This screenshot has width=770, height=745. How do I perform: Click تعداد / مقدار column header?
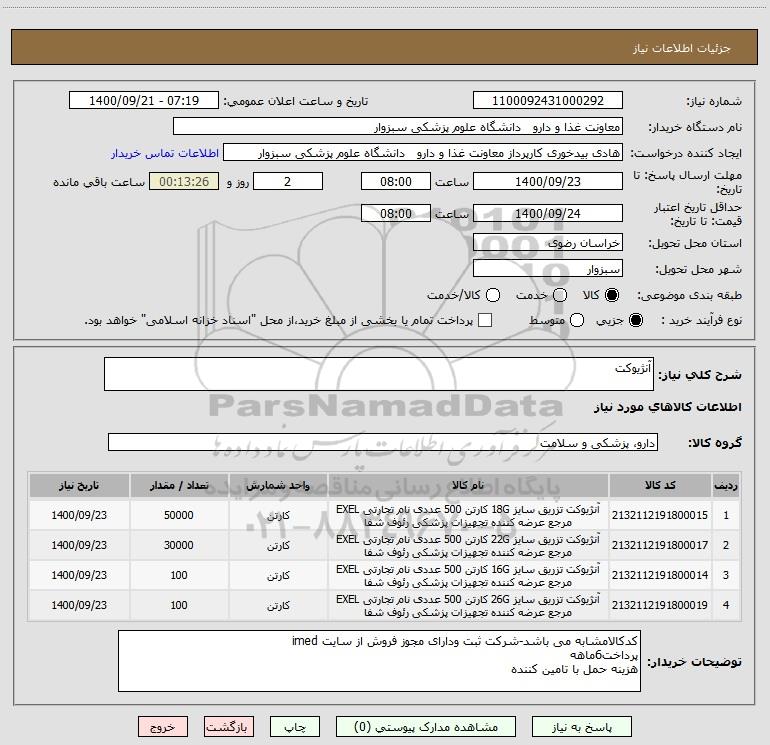(179, 485)
